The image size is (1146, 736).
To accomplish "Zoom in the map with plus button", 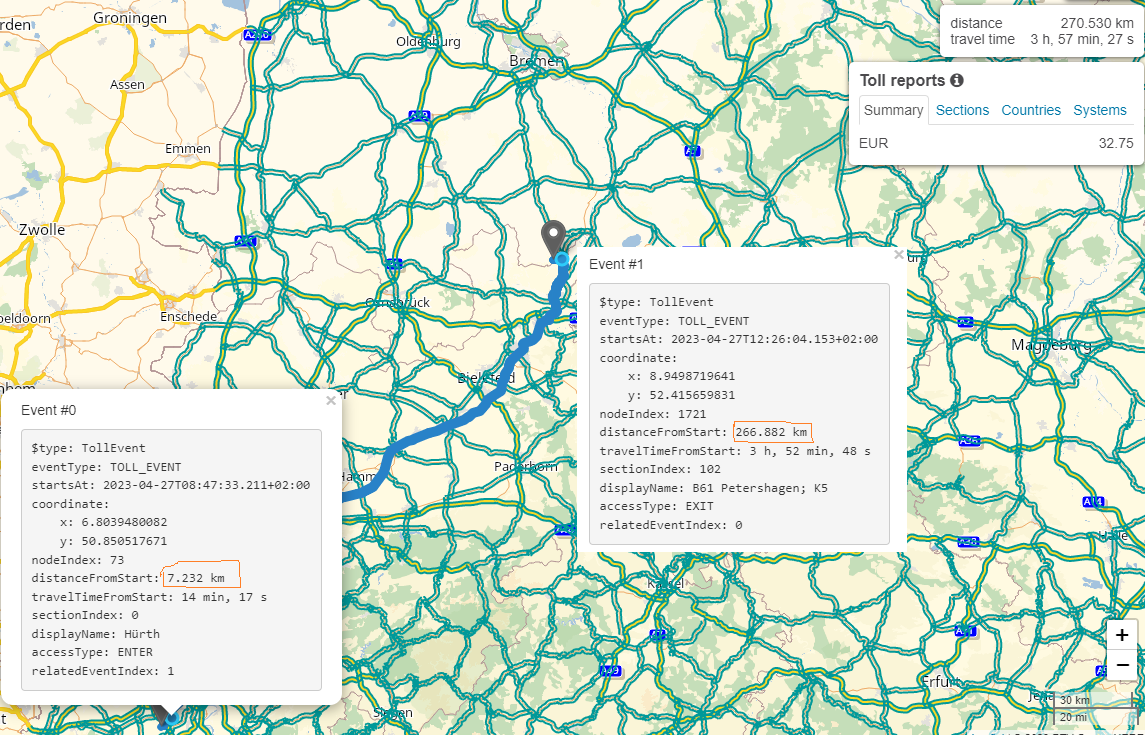I will (1122, 635).
